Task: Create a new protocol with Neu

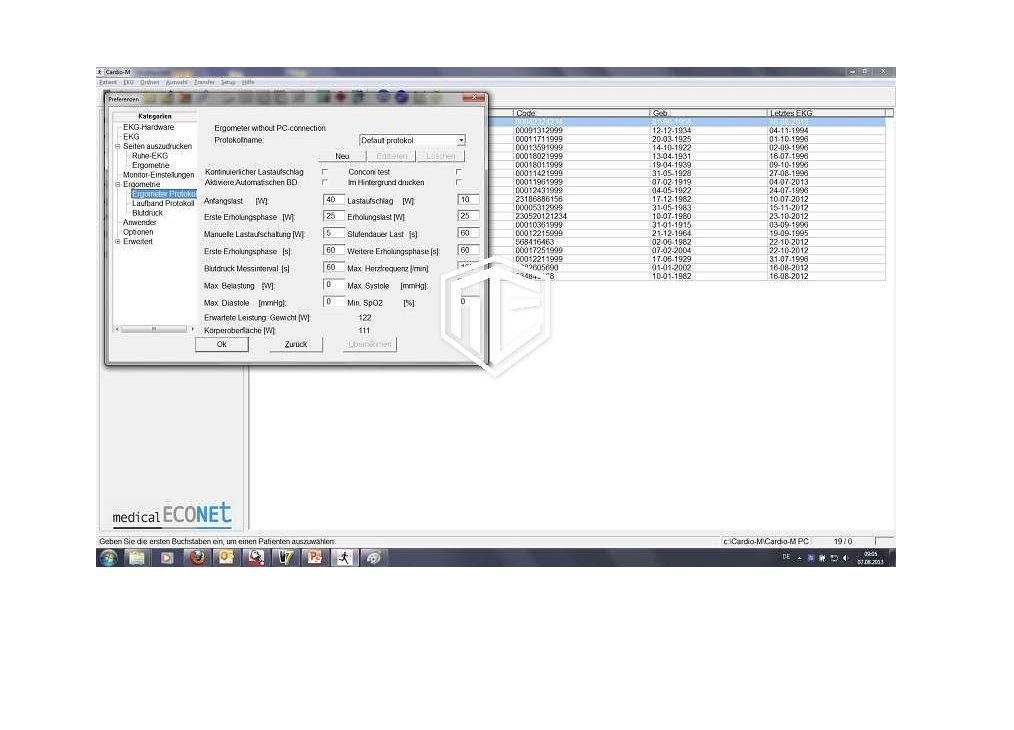Action: click(342, 156)
